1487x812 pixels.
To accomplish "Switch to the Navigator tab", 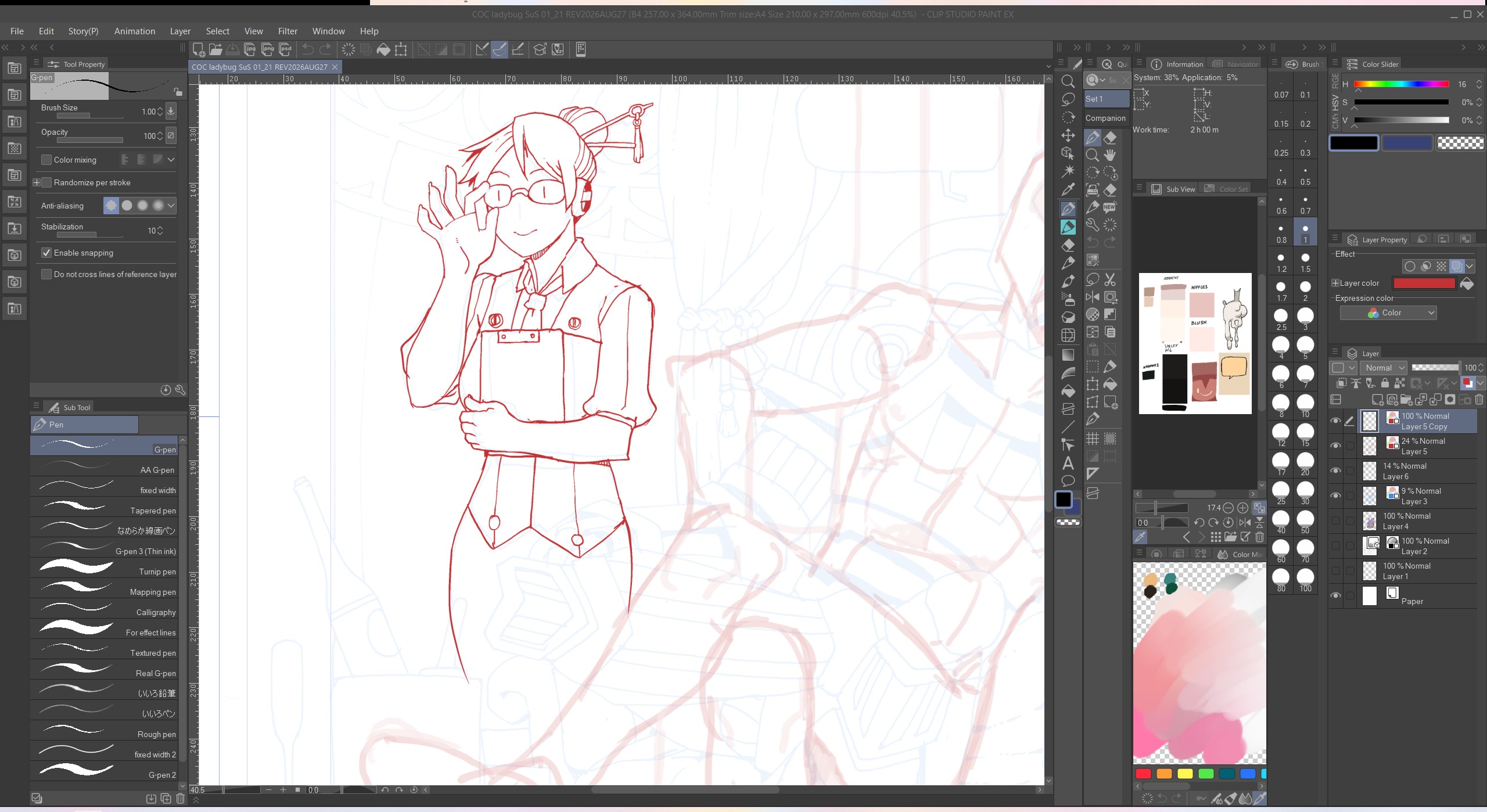I will tap(1236, 64).
